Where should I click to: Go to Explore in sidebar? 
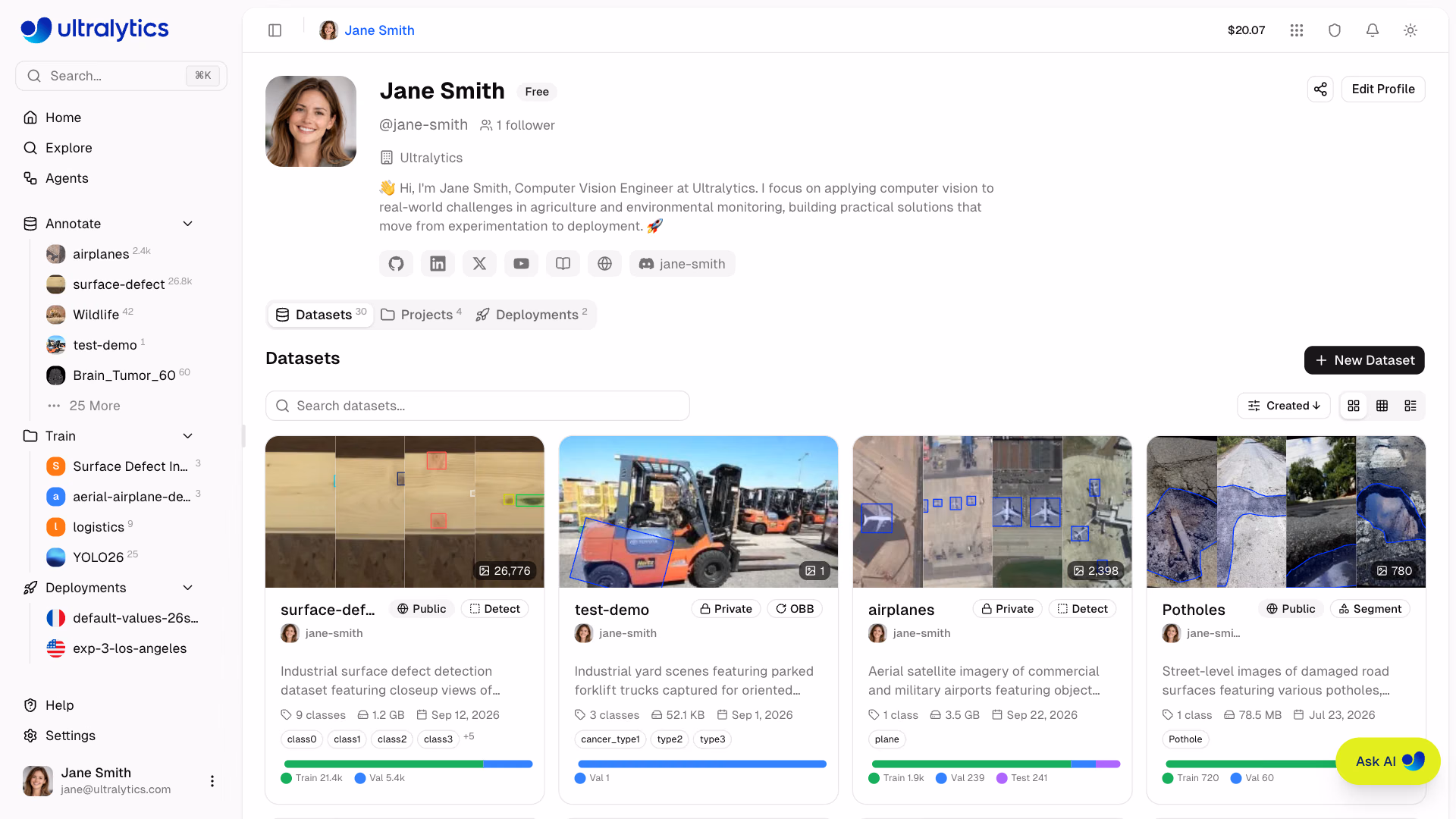point(68,148)
